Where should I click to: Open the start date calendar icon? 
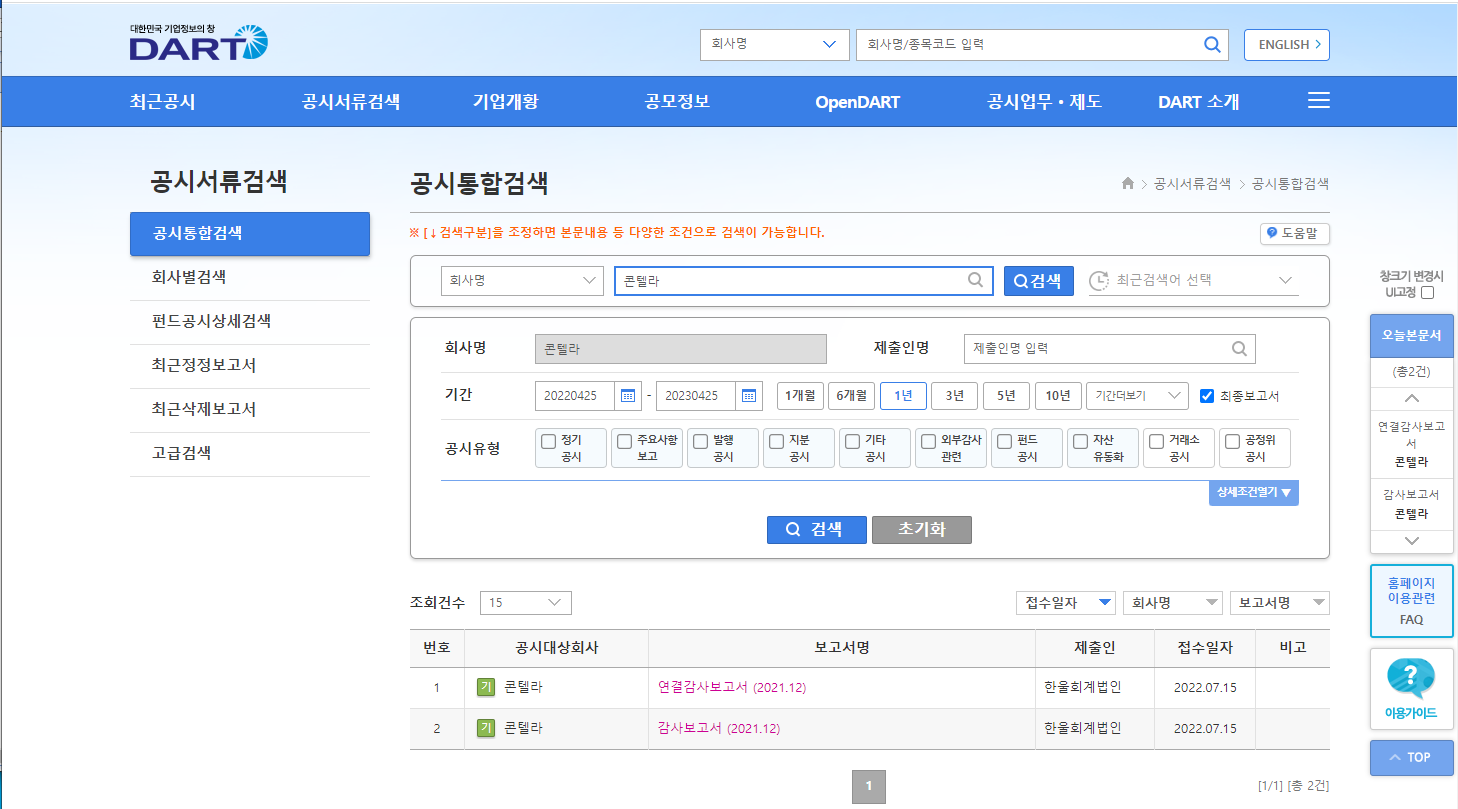pyautogui.click(x=628, y=396)
